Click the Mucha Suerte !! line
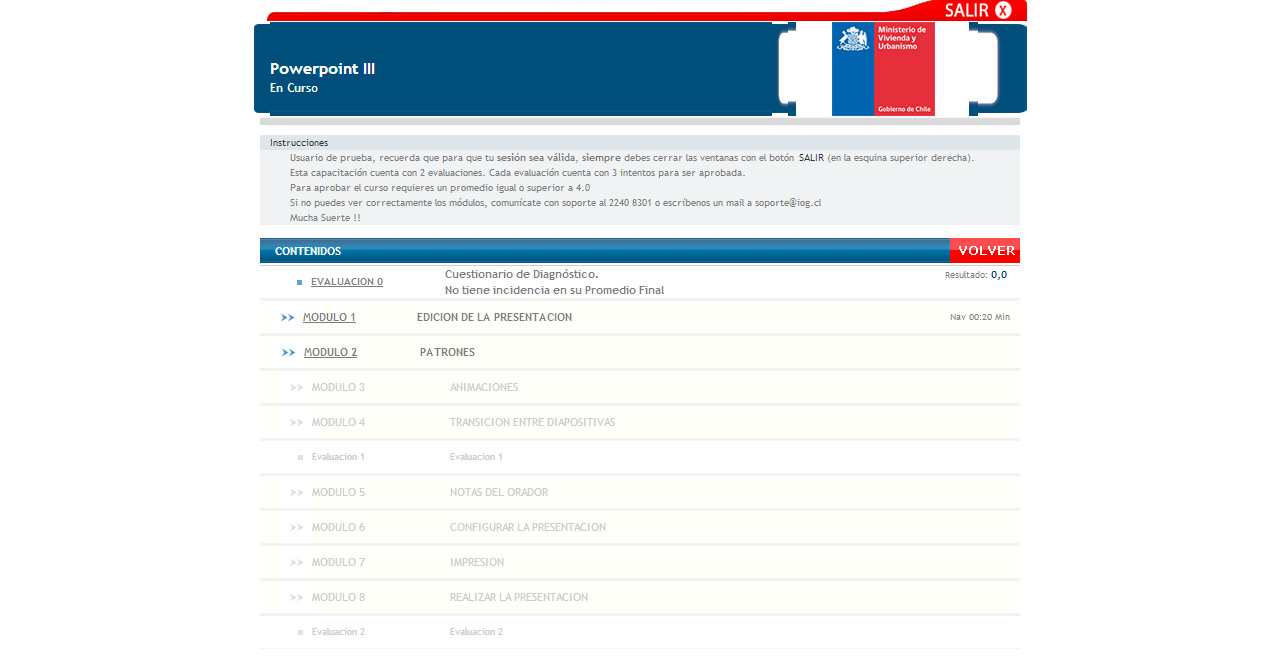Viewport: 1279px width, 663px height. click(325, 217)
